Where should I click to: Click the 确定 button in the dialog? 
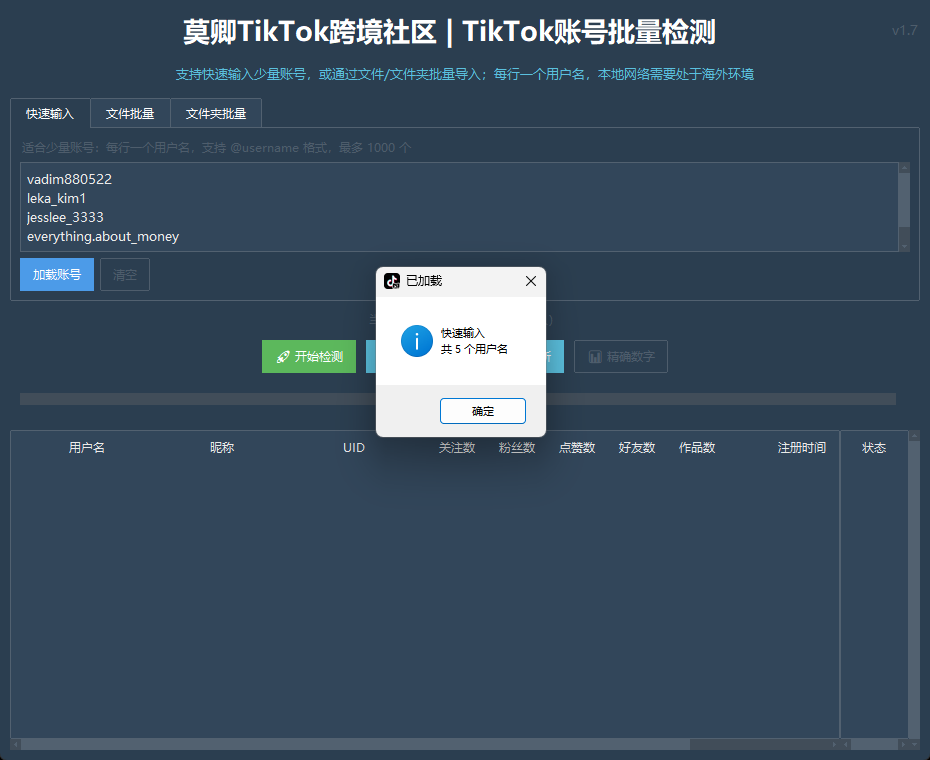click(483, 411)
